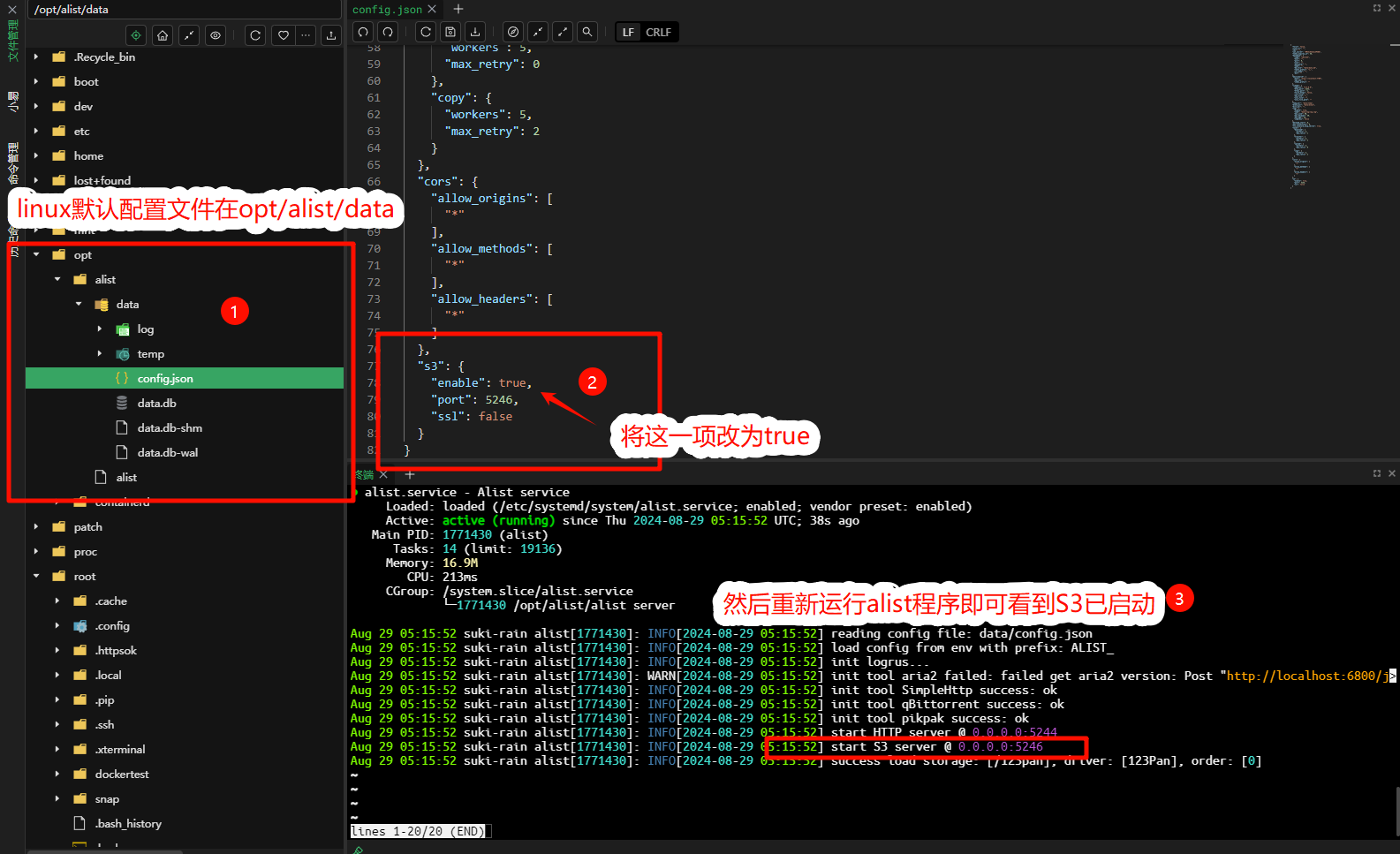
Task: Open the search tool in editor toolbar
Action: click(587, 32)
